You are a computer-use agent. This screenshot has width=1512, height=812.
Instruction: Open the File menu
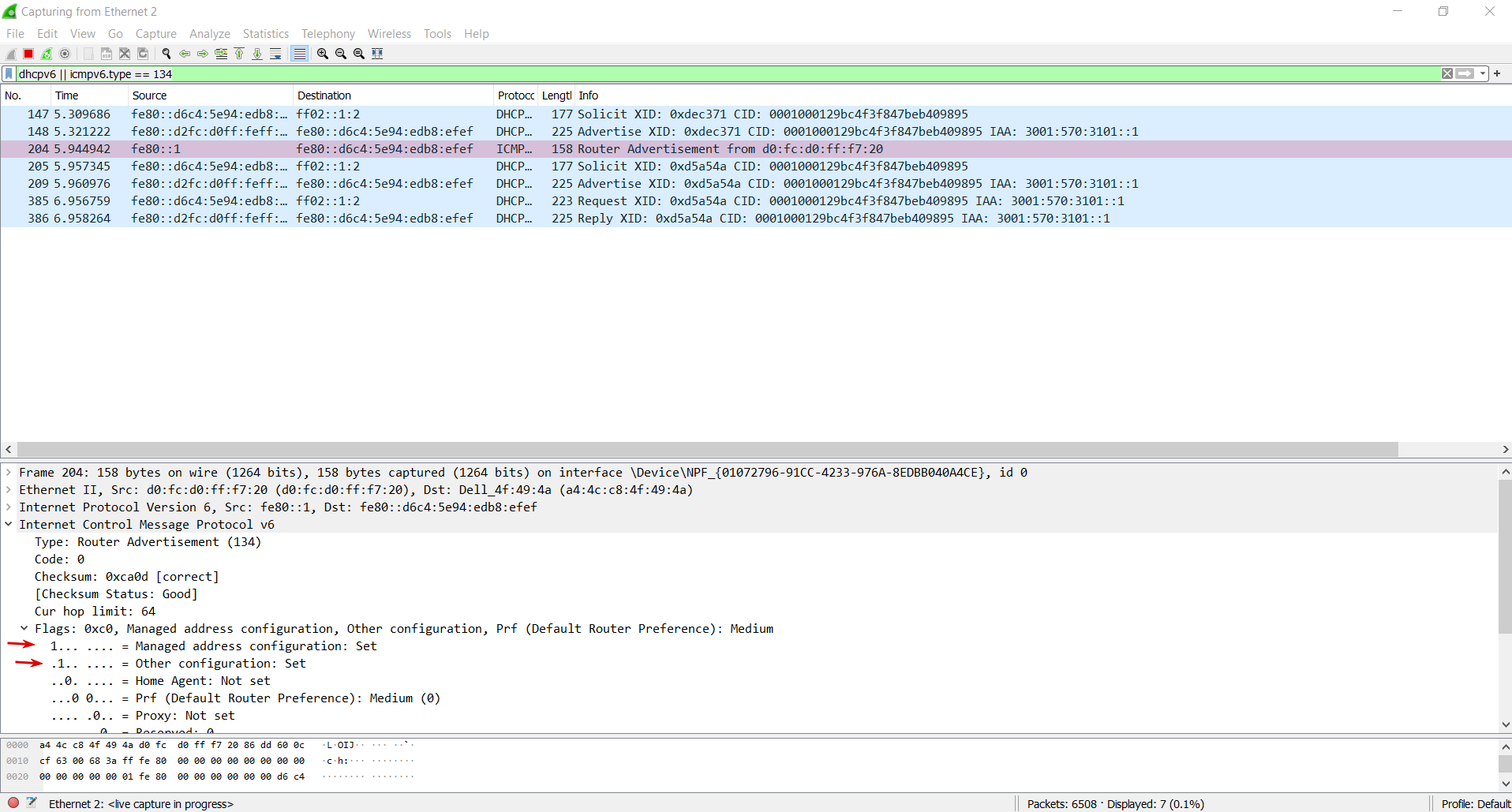tap(15, 34)
